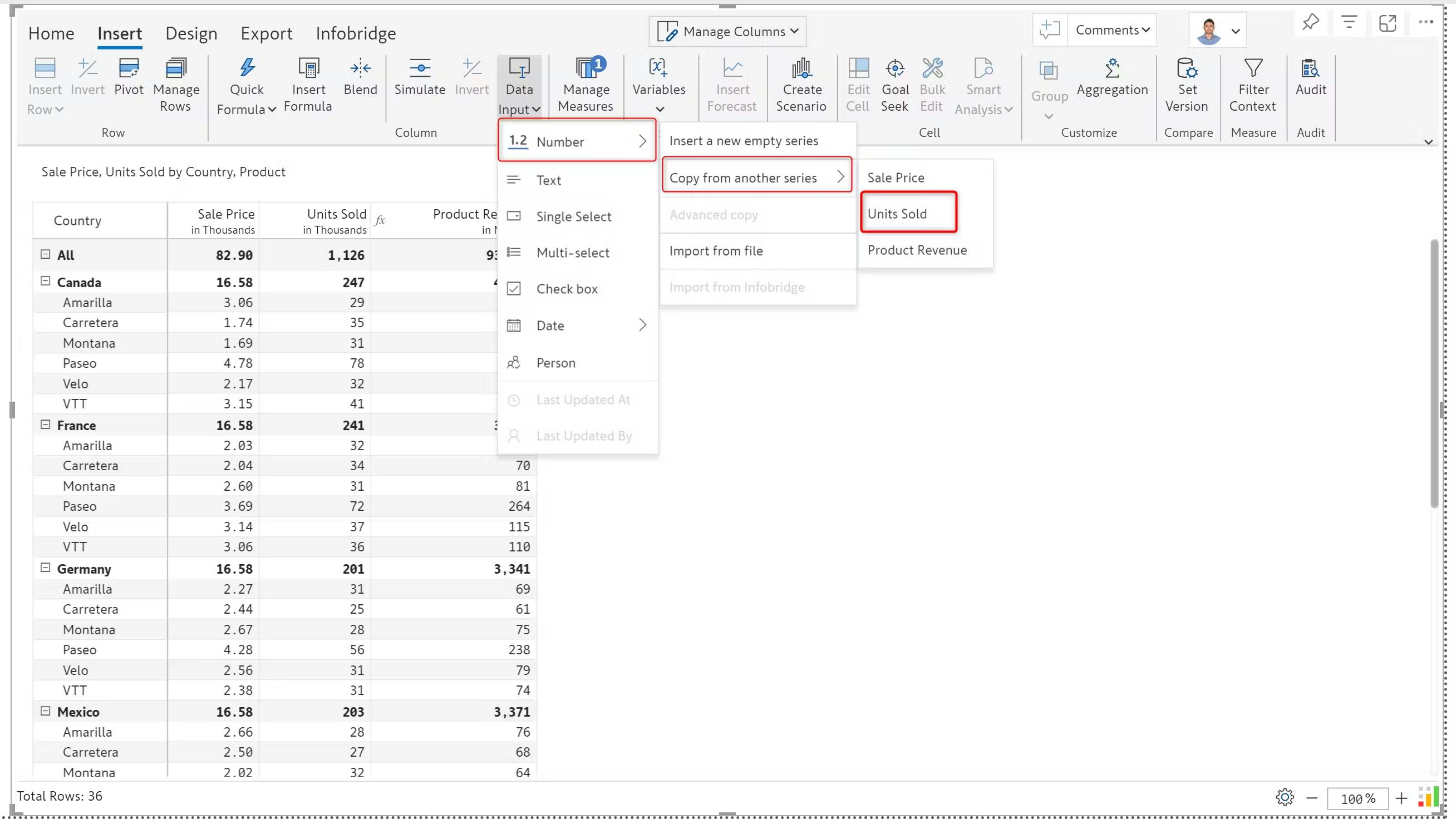Select Units Sold from series submenu
The height and width of the screenshot is (819, 1456).
click(897, 214)
